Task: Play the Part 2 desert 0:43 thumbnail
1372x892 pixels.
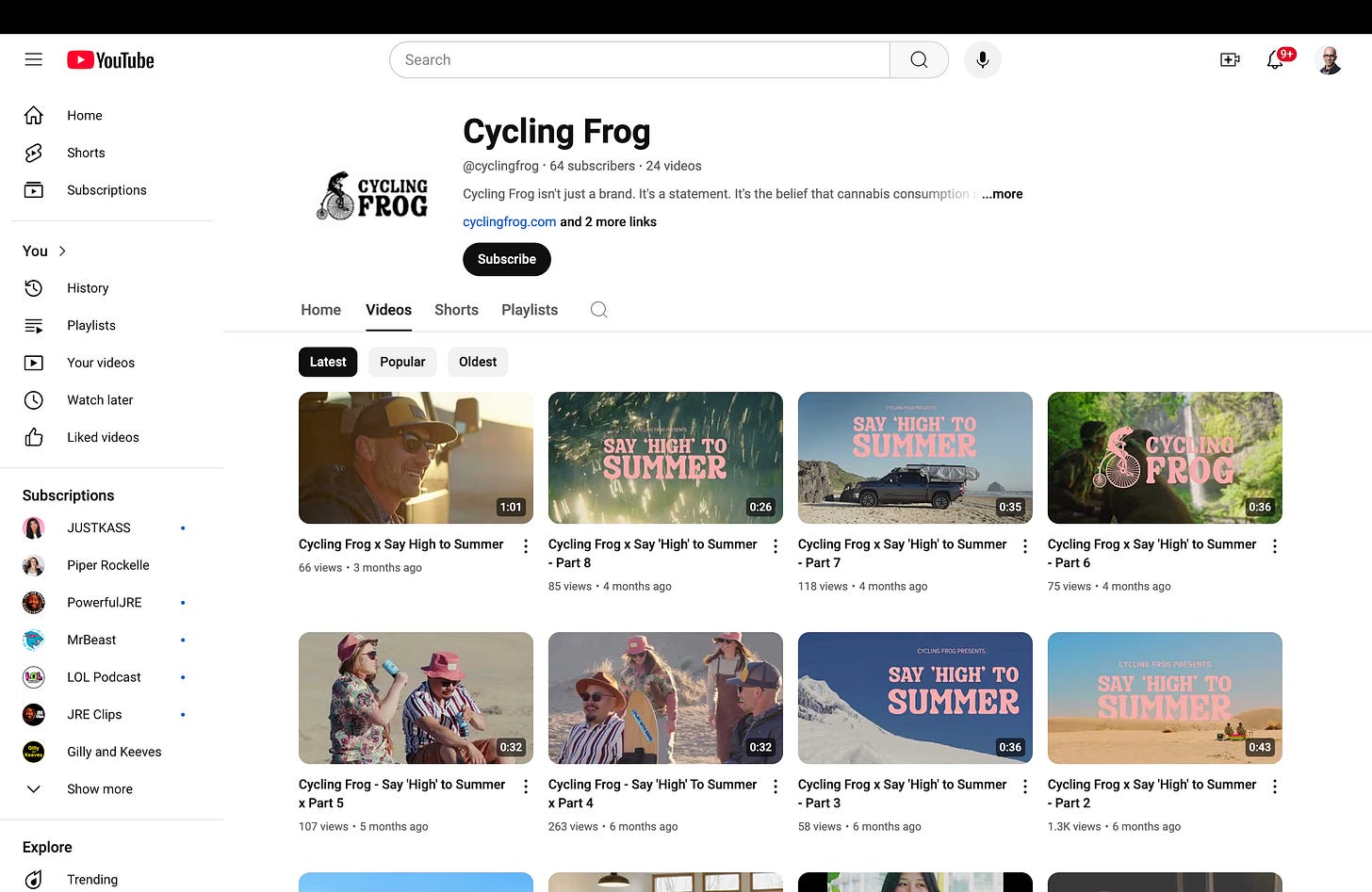Action: coord(1165,698)
